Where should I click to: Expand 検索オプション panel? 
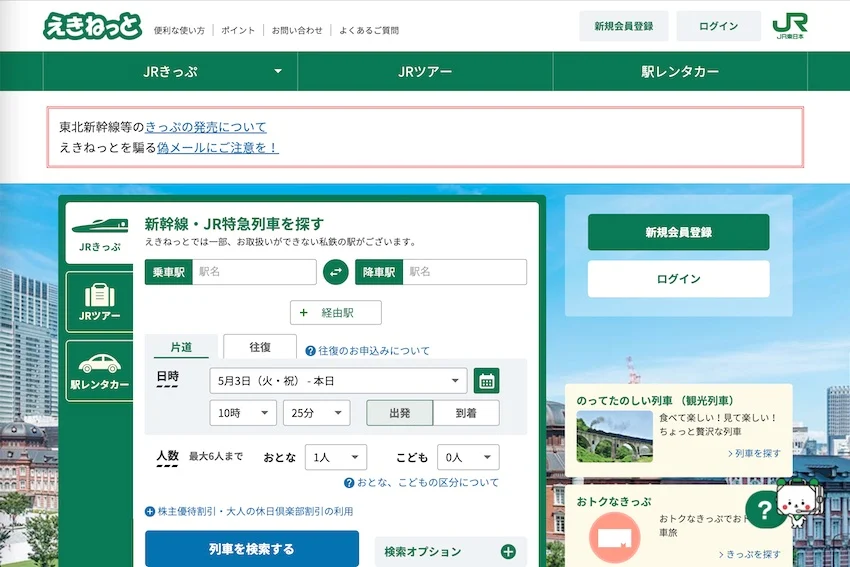click(450, 552)
